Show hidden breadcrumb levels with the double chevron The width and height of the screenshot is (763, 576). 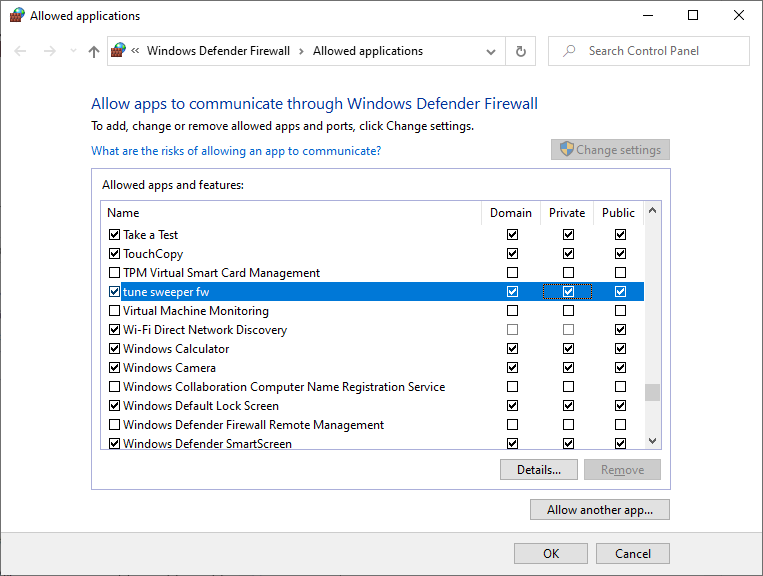(135, 51)
